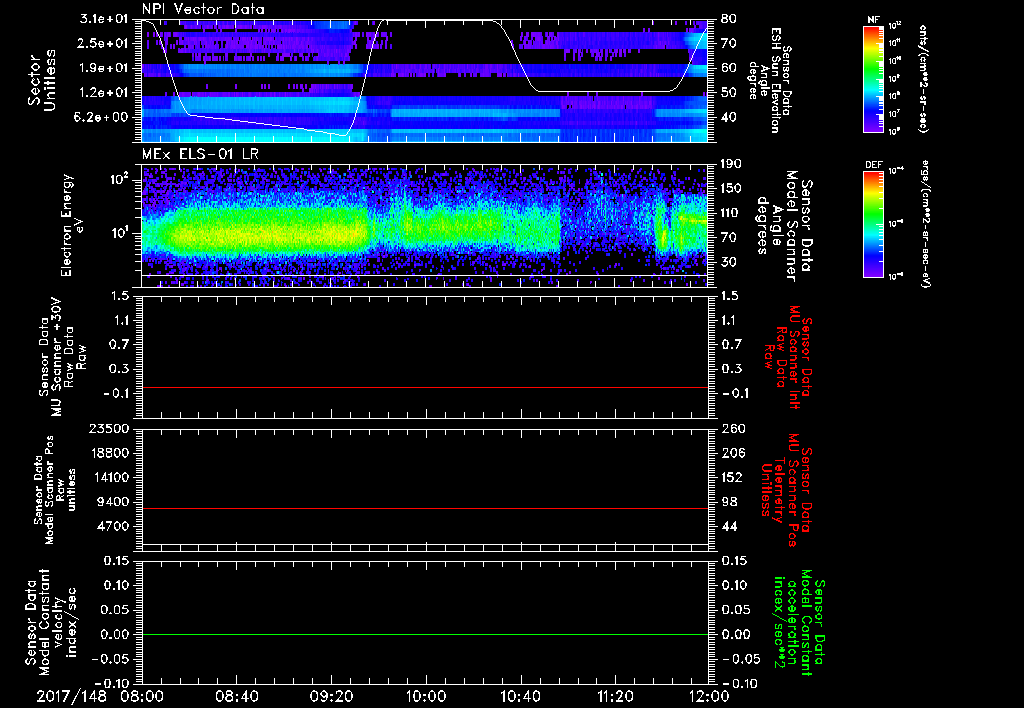Viewport: 1024px width, 708px height.
Task: Click the "260" telemetry tick label
Action: pyautogui.click(x=731, y=429)
